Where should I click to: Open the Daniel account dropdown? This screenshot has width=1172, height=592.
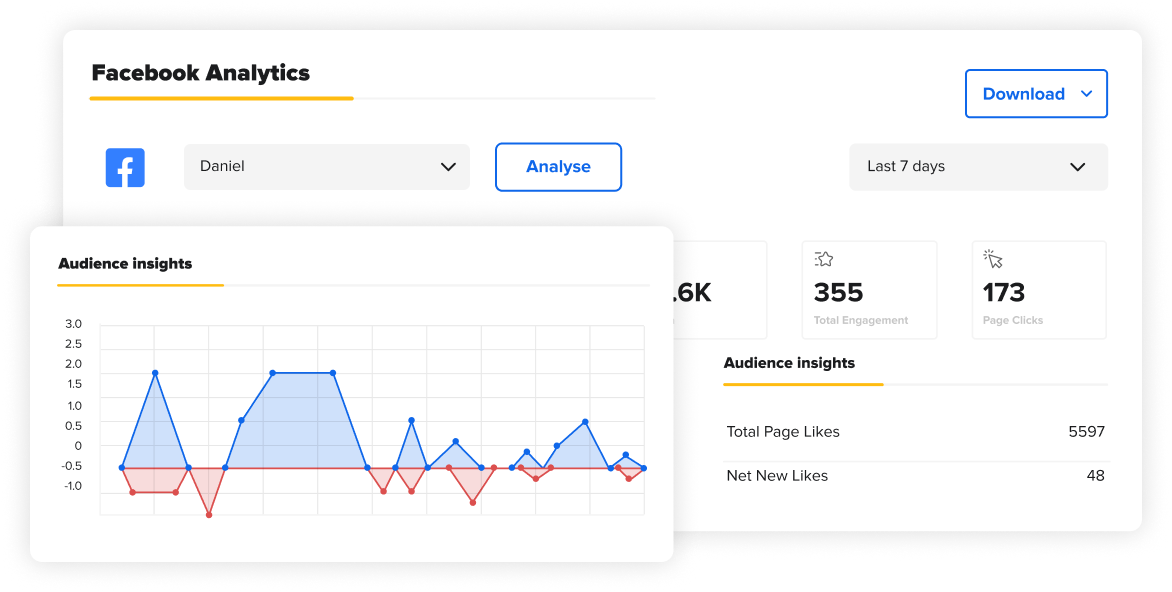(327, 167)
